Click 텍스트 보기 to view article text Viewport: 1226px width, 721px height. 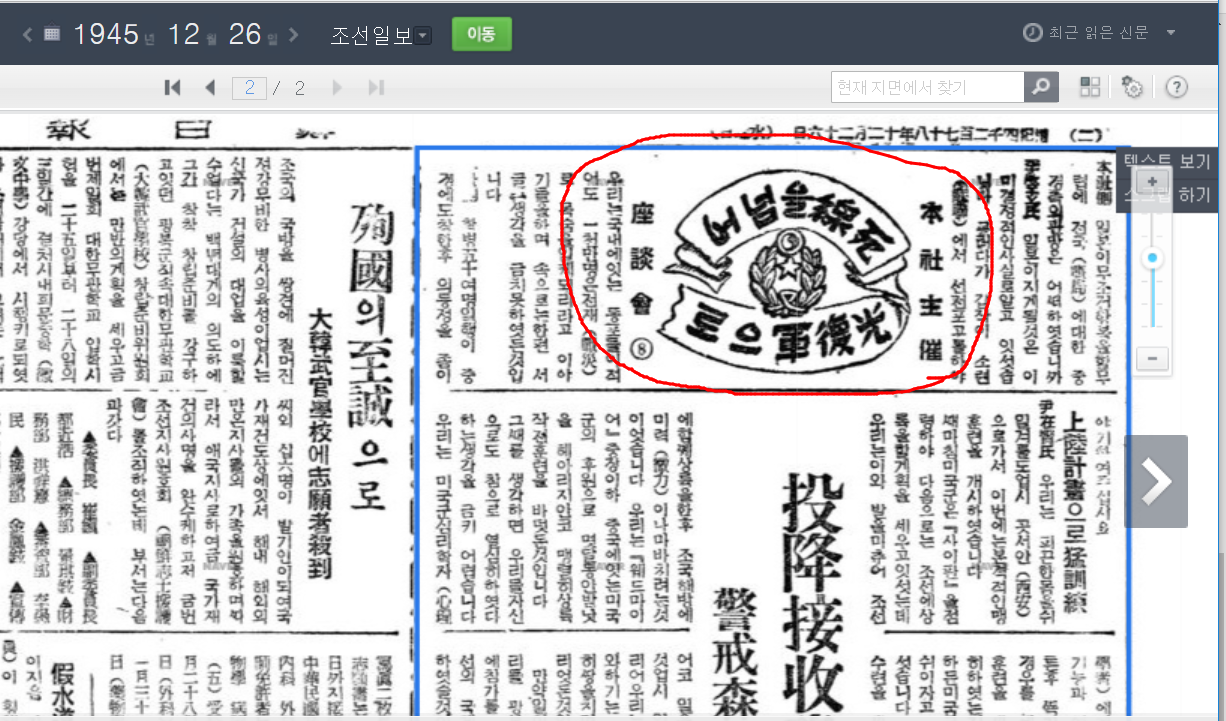pos(1166,160)
